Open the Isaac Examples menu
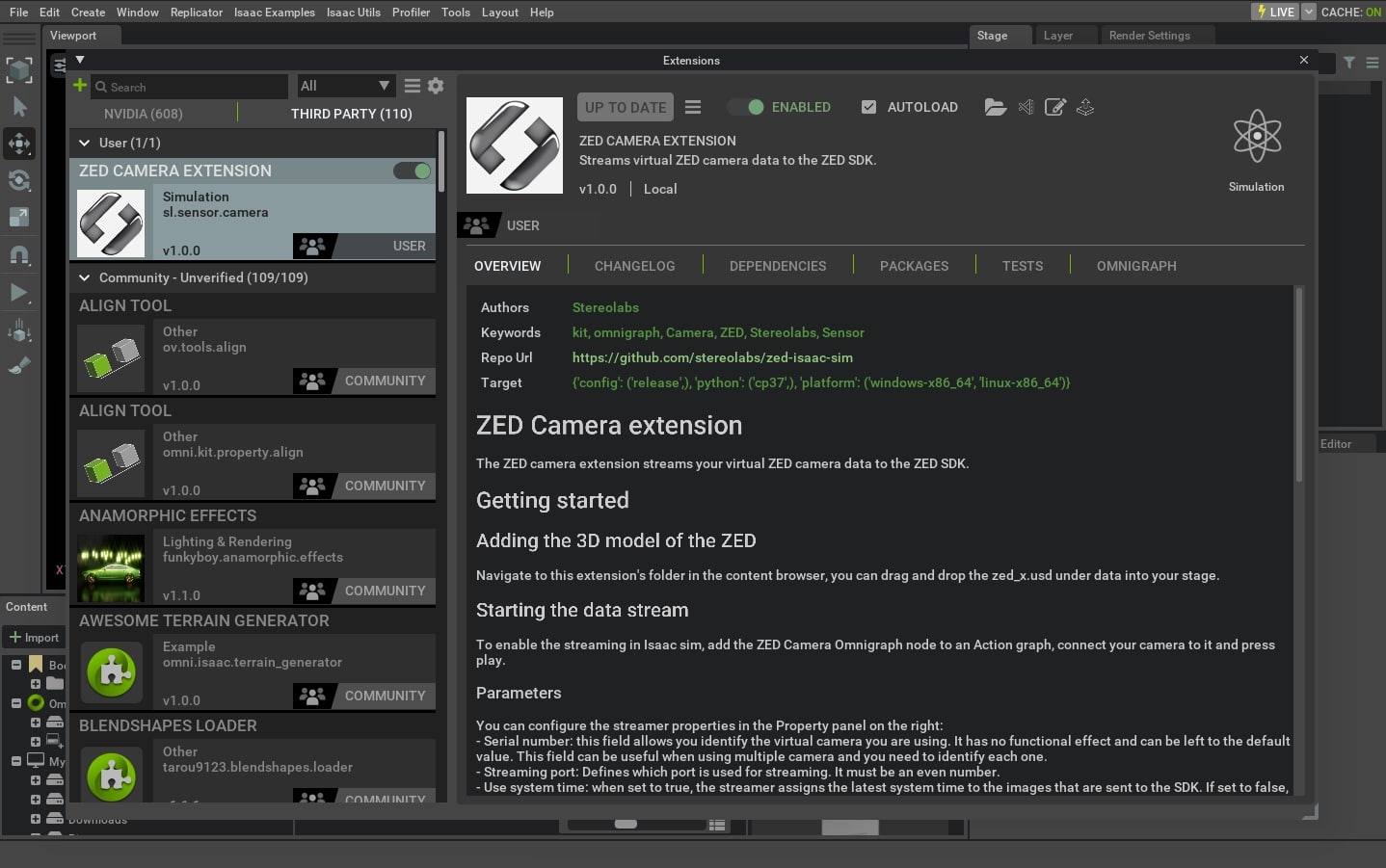 pyautogui.click(x=275, y=13)
